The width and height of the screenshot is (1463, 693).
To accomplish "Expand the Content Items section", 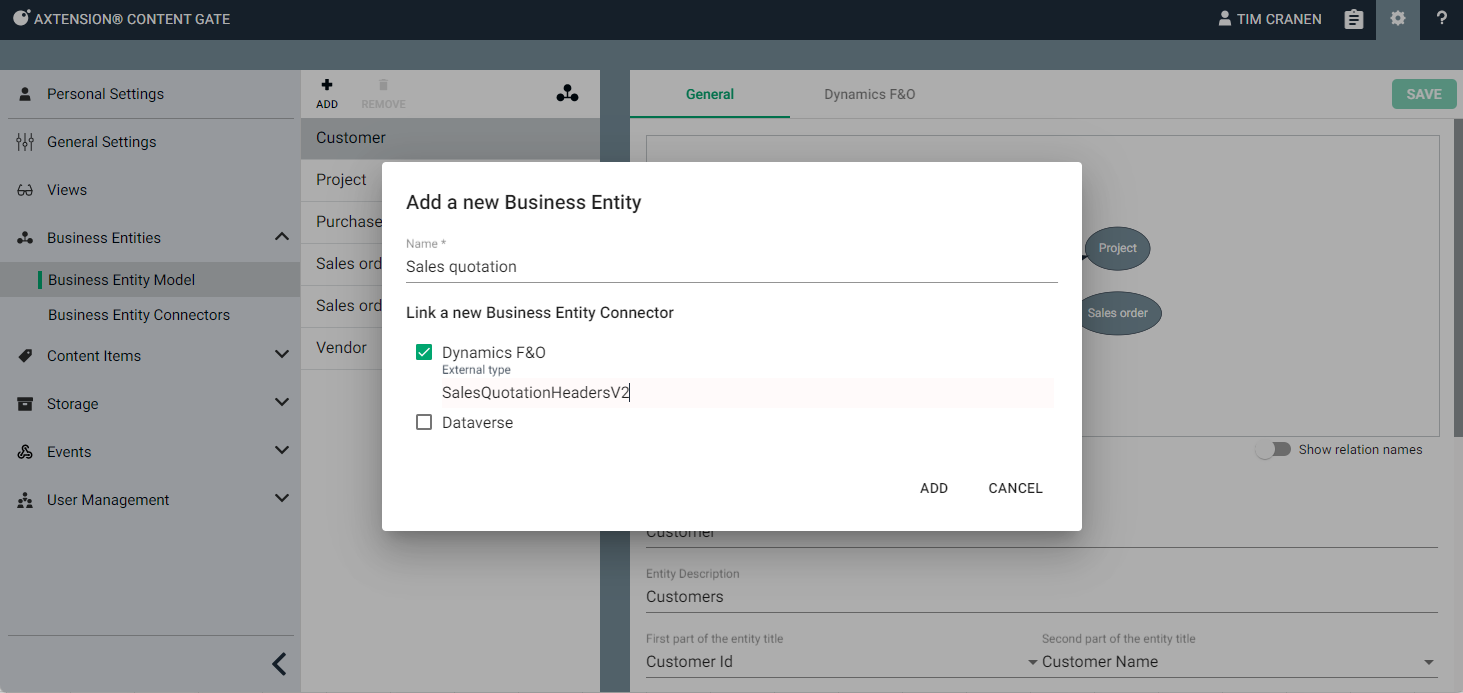I will pos(281,355).
